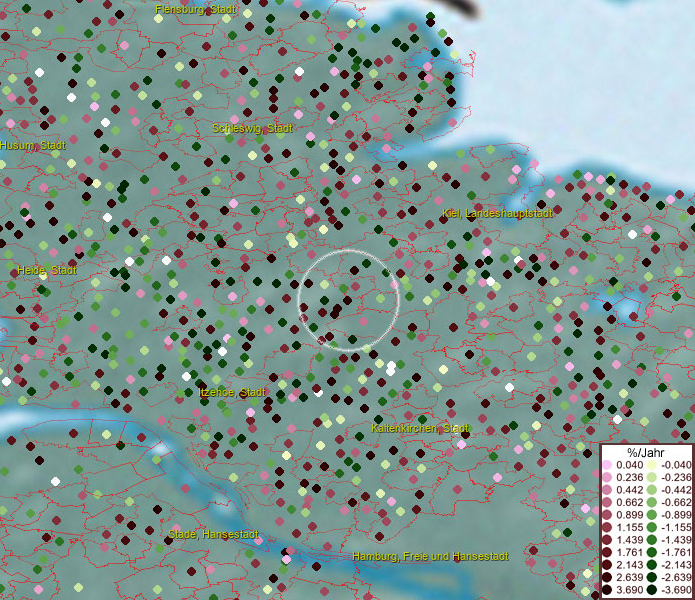Pick the -0.442 legend swatch

tap(652, 490)
